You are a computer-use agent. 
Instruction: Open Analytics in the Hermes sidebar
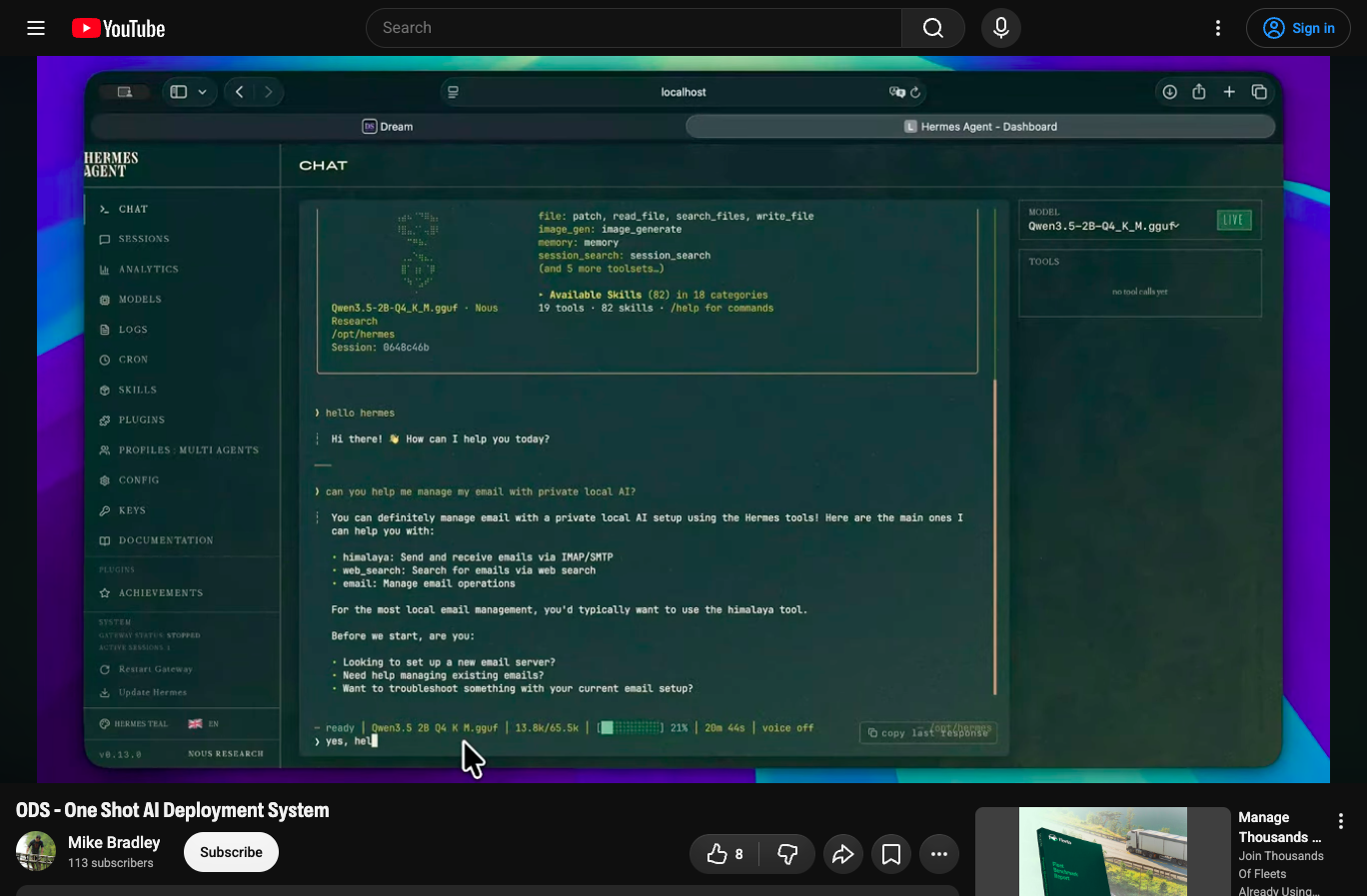(x=148, y=269)
